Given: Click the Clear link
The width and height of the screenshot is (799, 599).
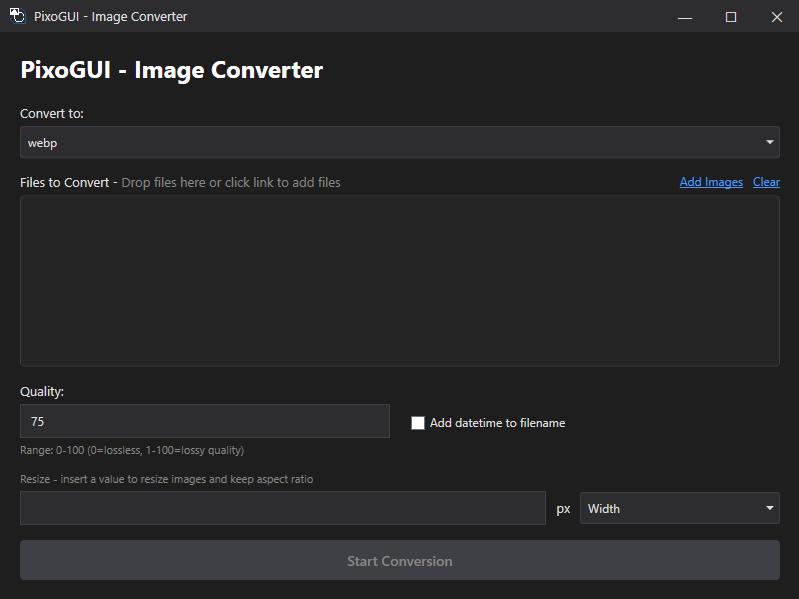Looking at the screenshot, I should 766,182.
